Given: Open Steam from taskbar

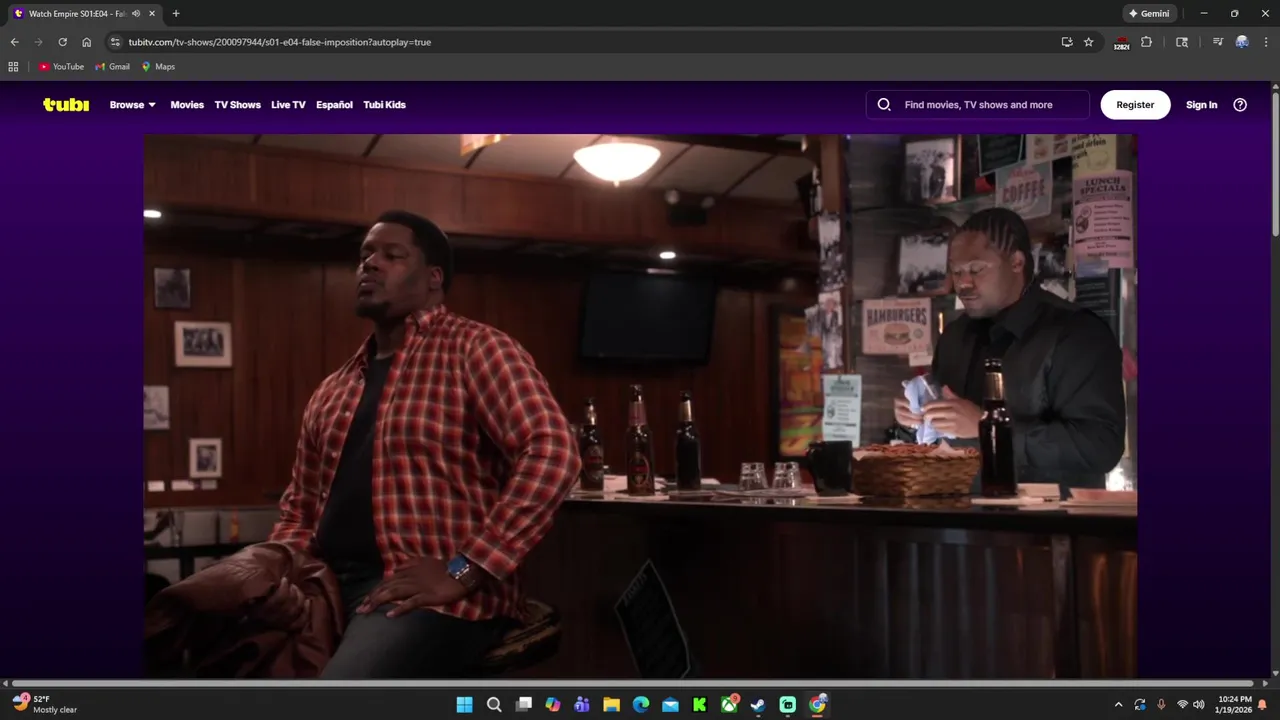Looking at the screenshot, I should 758,705.
